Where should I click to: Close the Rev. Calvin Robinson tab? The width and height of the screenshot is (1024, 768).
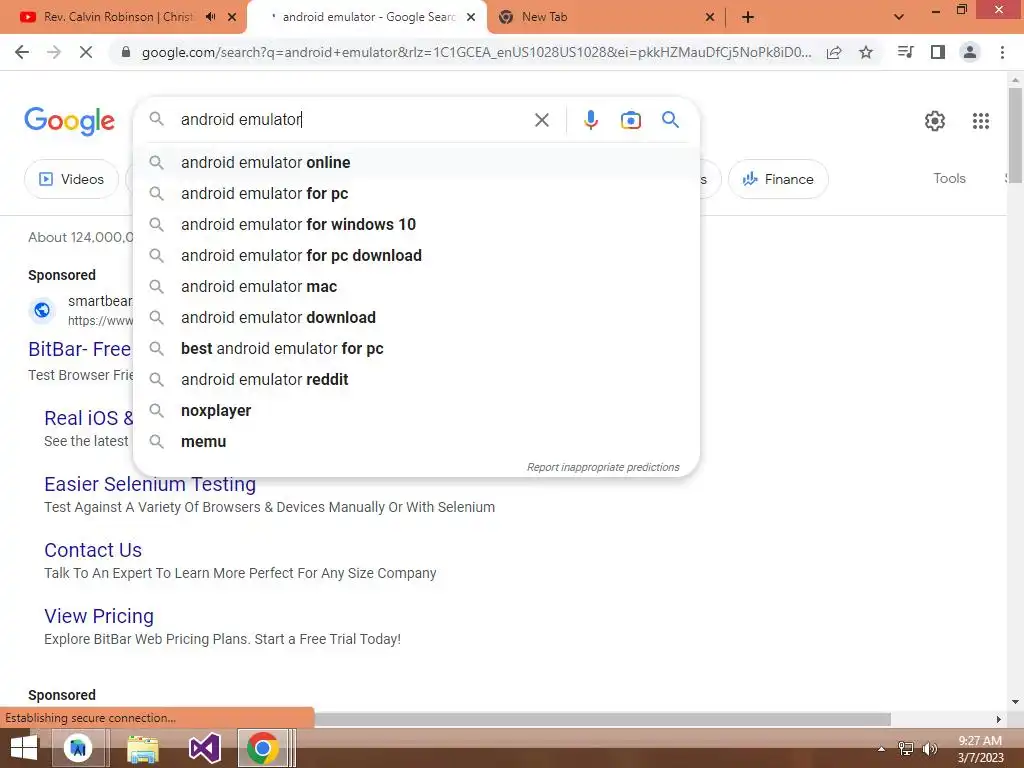point(232,17)
